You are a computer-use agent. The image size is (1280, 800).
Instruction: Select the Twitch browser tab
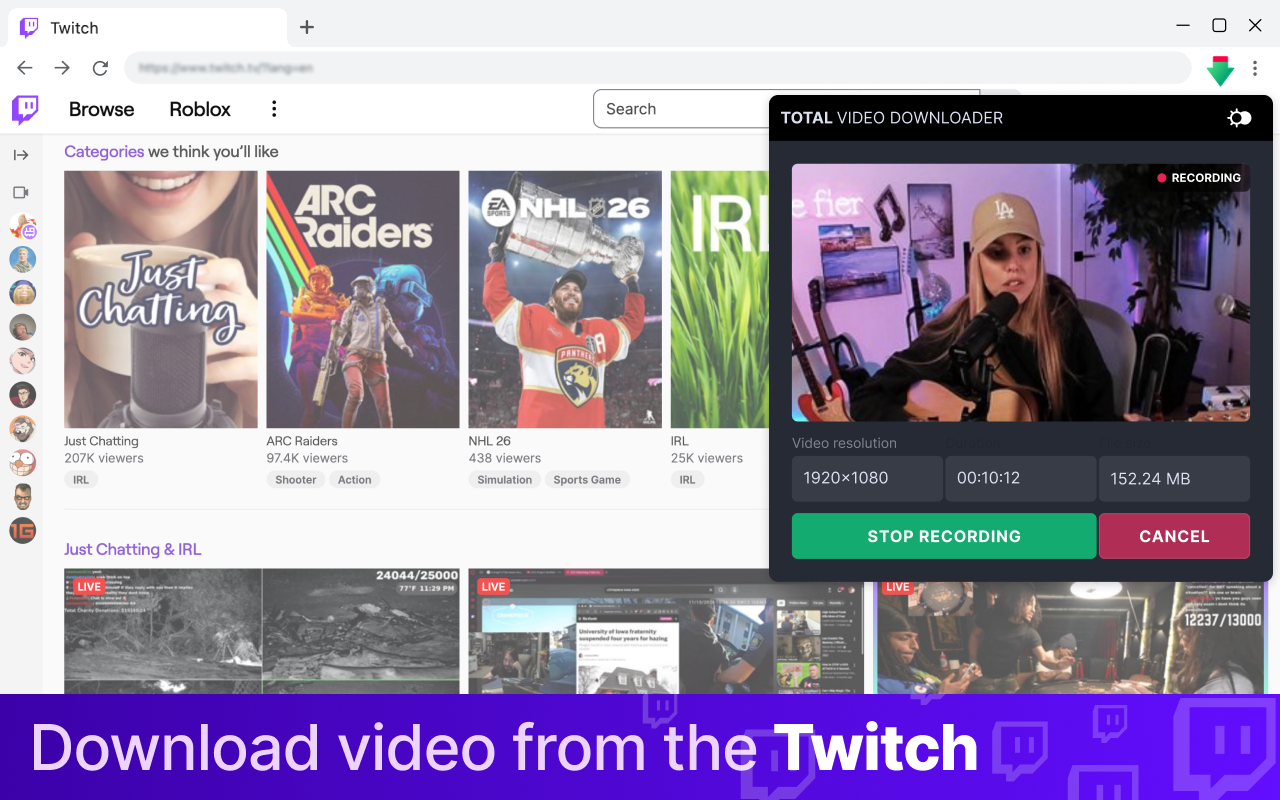pos(148,27)
